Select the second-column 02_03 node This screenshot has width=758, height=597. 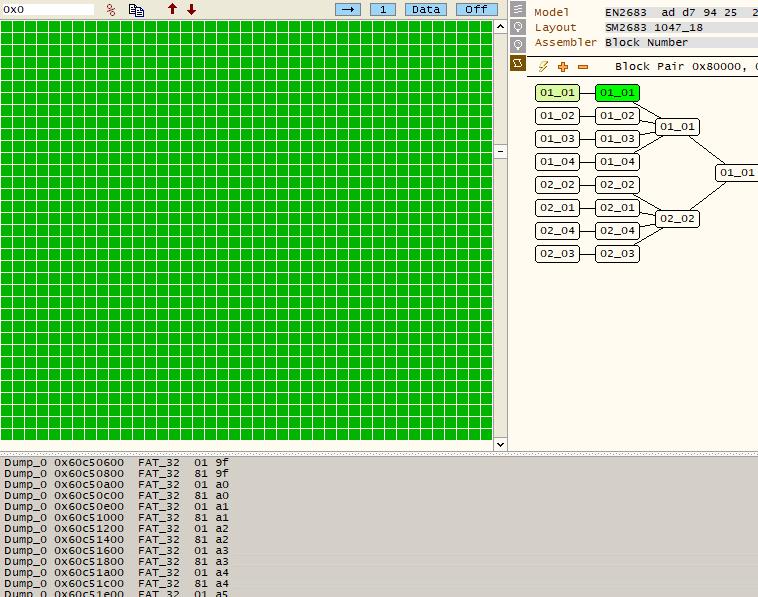click(x=617, y=254)
